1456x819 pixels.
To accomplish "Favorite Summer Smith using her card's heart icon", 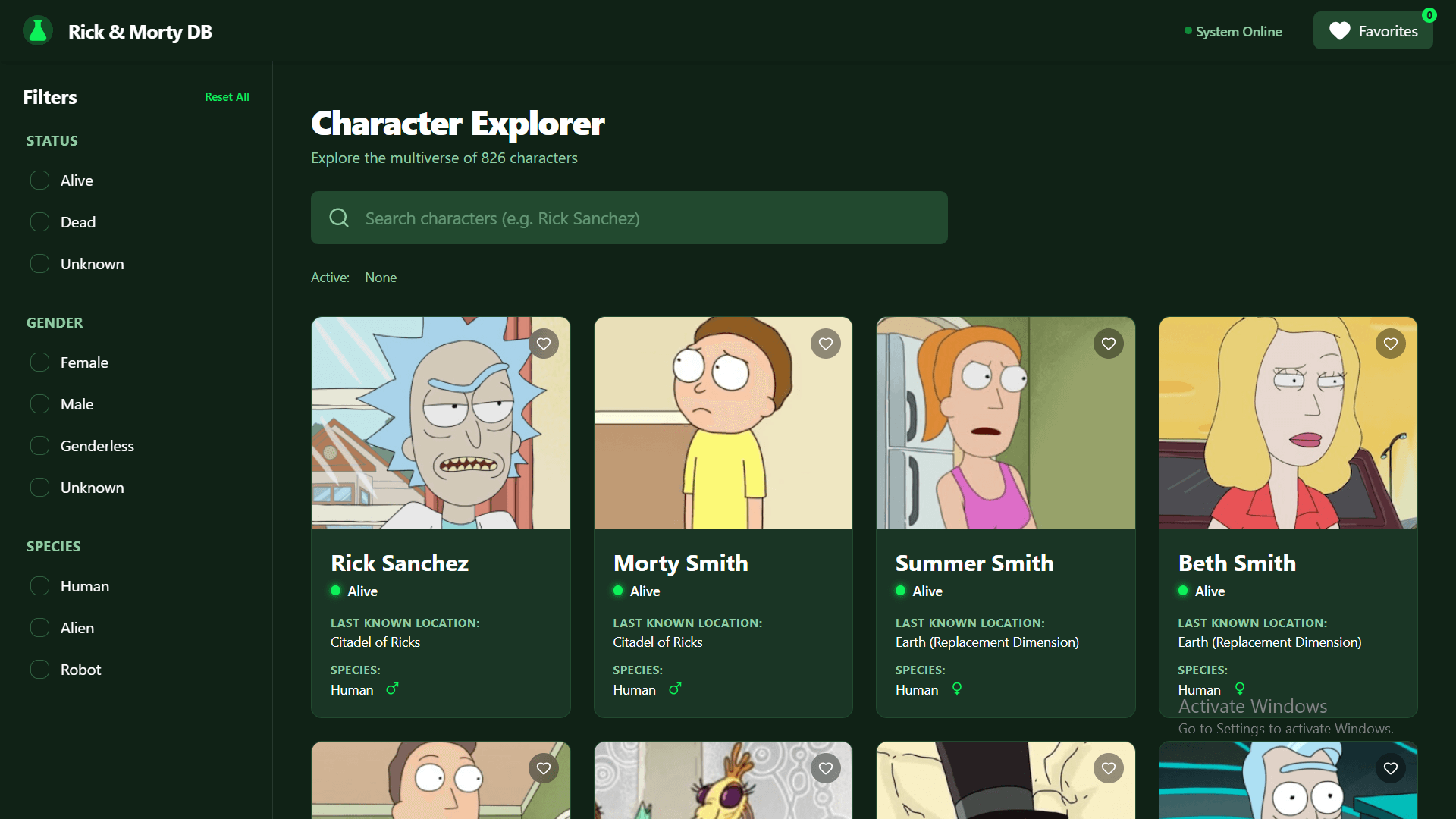I will [x=1108, y=344].
